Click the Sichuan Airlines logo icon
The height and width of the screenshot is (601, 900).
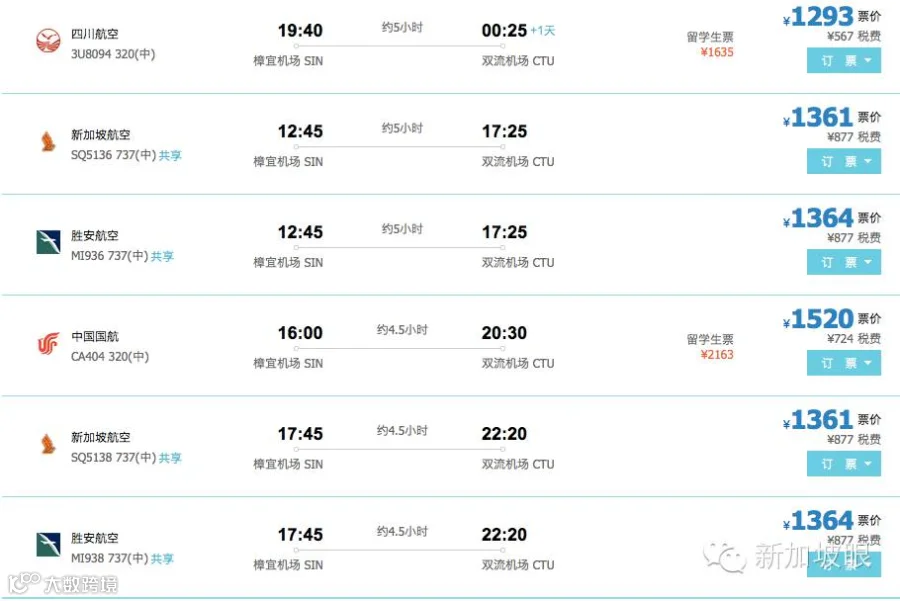point(48,41)
